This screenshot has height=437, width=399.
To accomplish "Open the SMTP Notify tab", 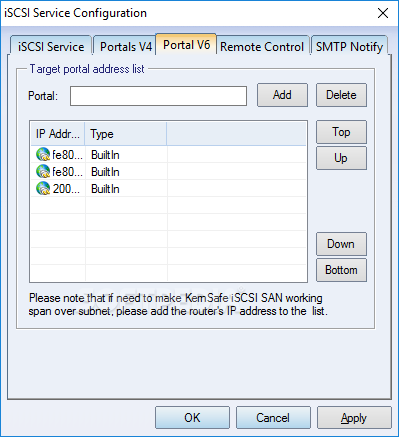I will [x=349, y=46].
